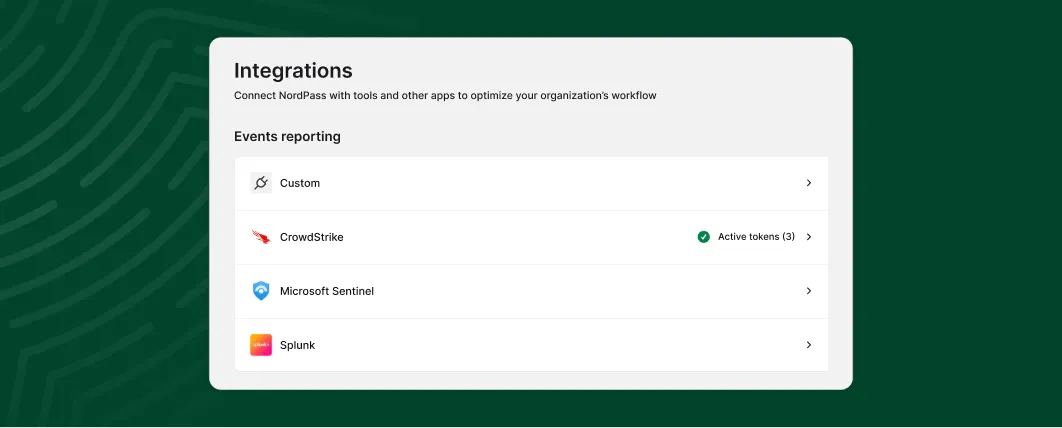
Task: Click the Integrations page heading
Action: click(x=293, y=70)
